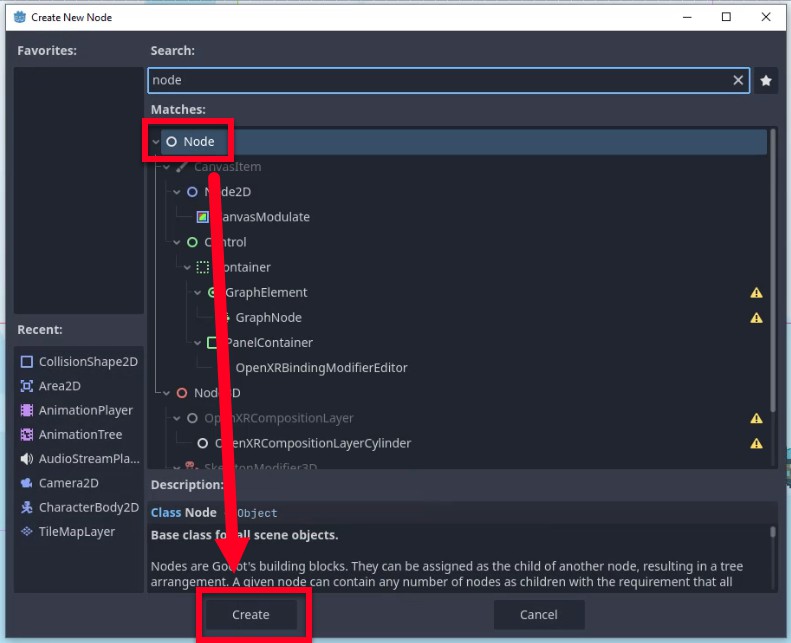
Task: Choose TileMapLayer from Recent list
Action: tap(79, 532)
